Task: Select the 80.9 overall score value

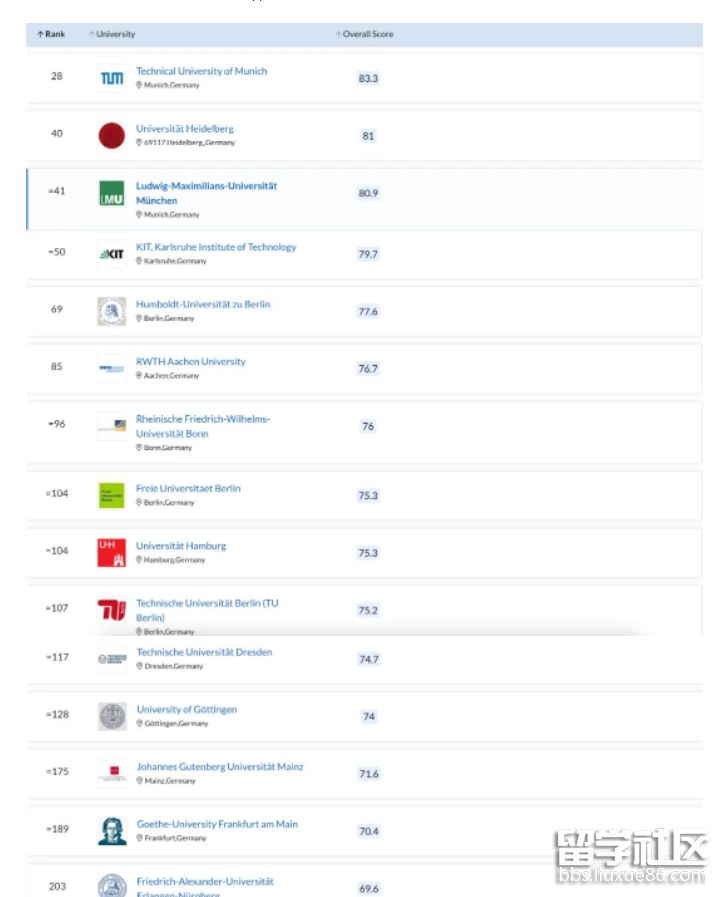Action: 368,193
